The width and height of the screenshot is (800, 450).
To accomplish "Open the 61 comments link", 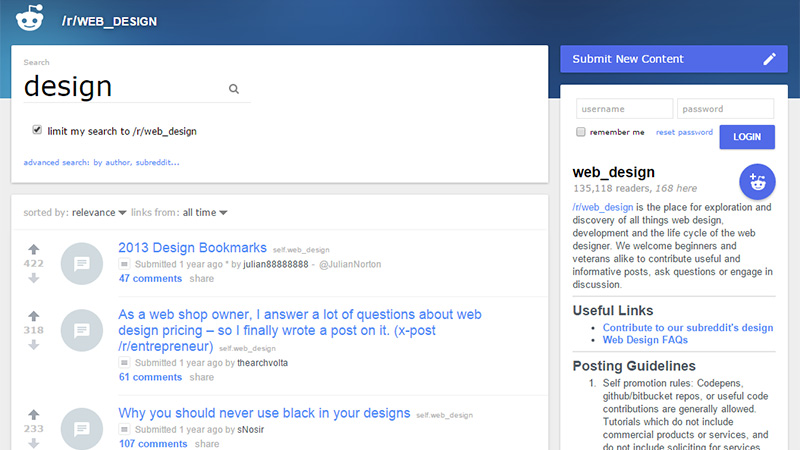I will coord(151,377).
